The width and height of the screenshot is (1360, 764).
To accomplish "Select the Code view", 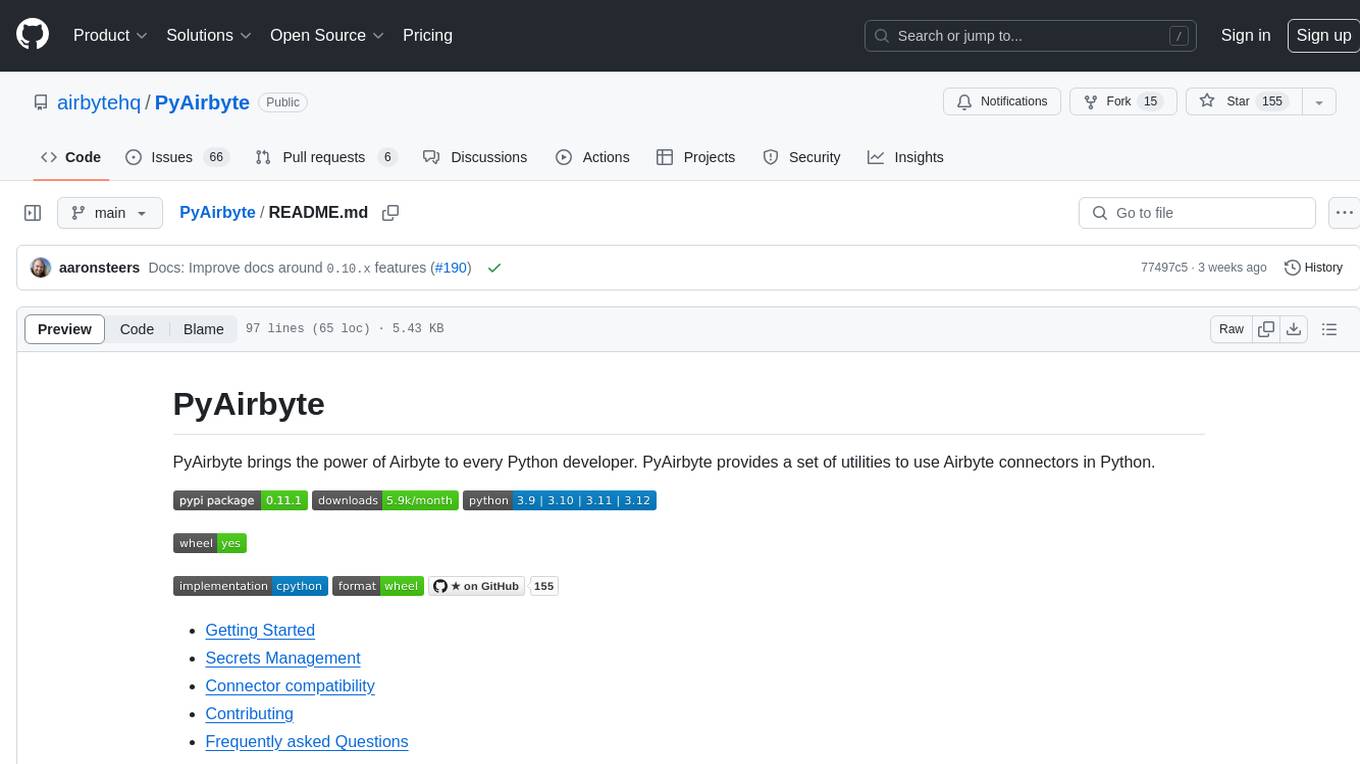I will click(x=137, y=329).
